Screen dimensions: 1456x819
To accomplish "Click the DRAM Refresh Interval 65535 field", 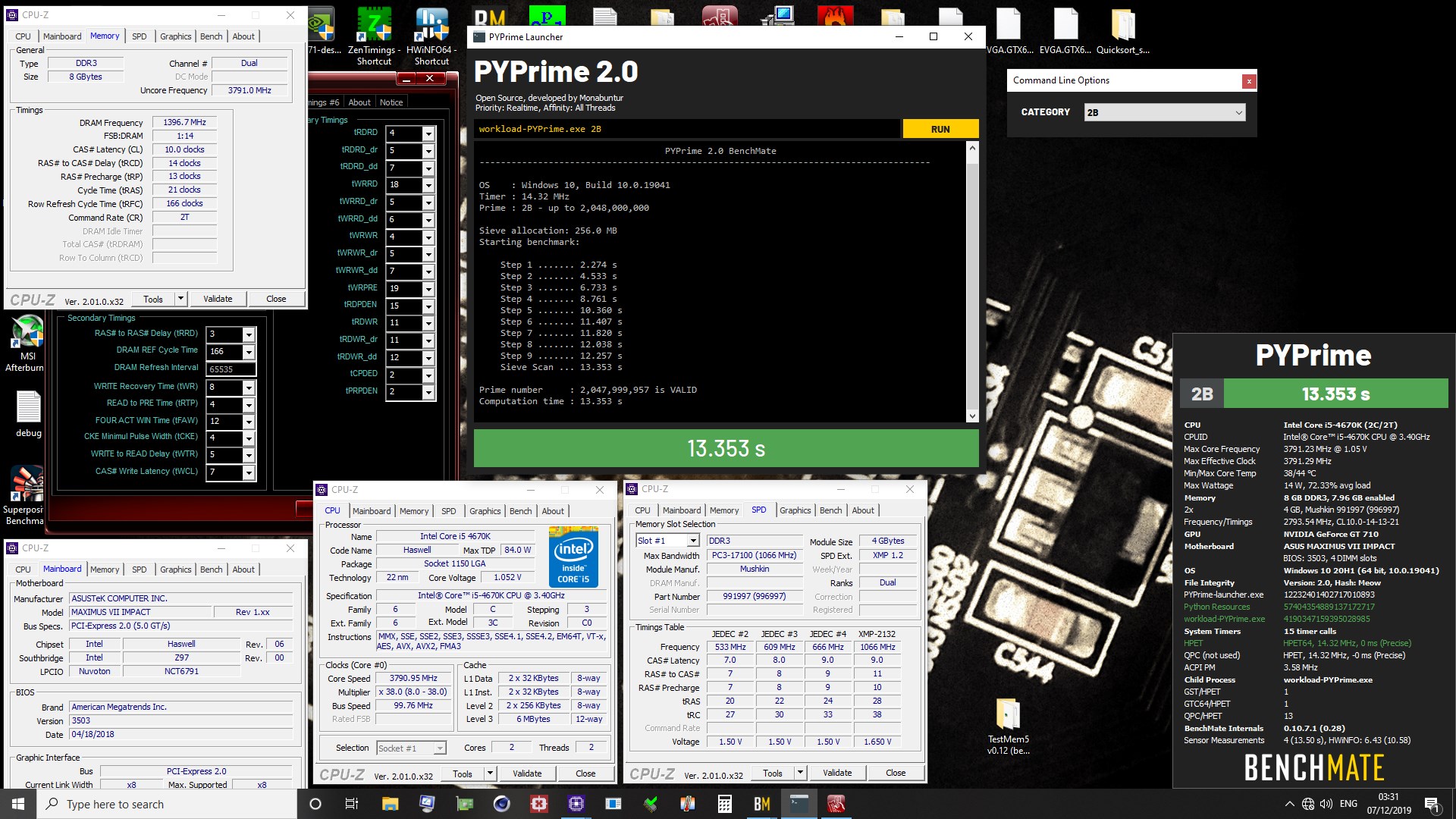I will click(x=231, y=369).
